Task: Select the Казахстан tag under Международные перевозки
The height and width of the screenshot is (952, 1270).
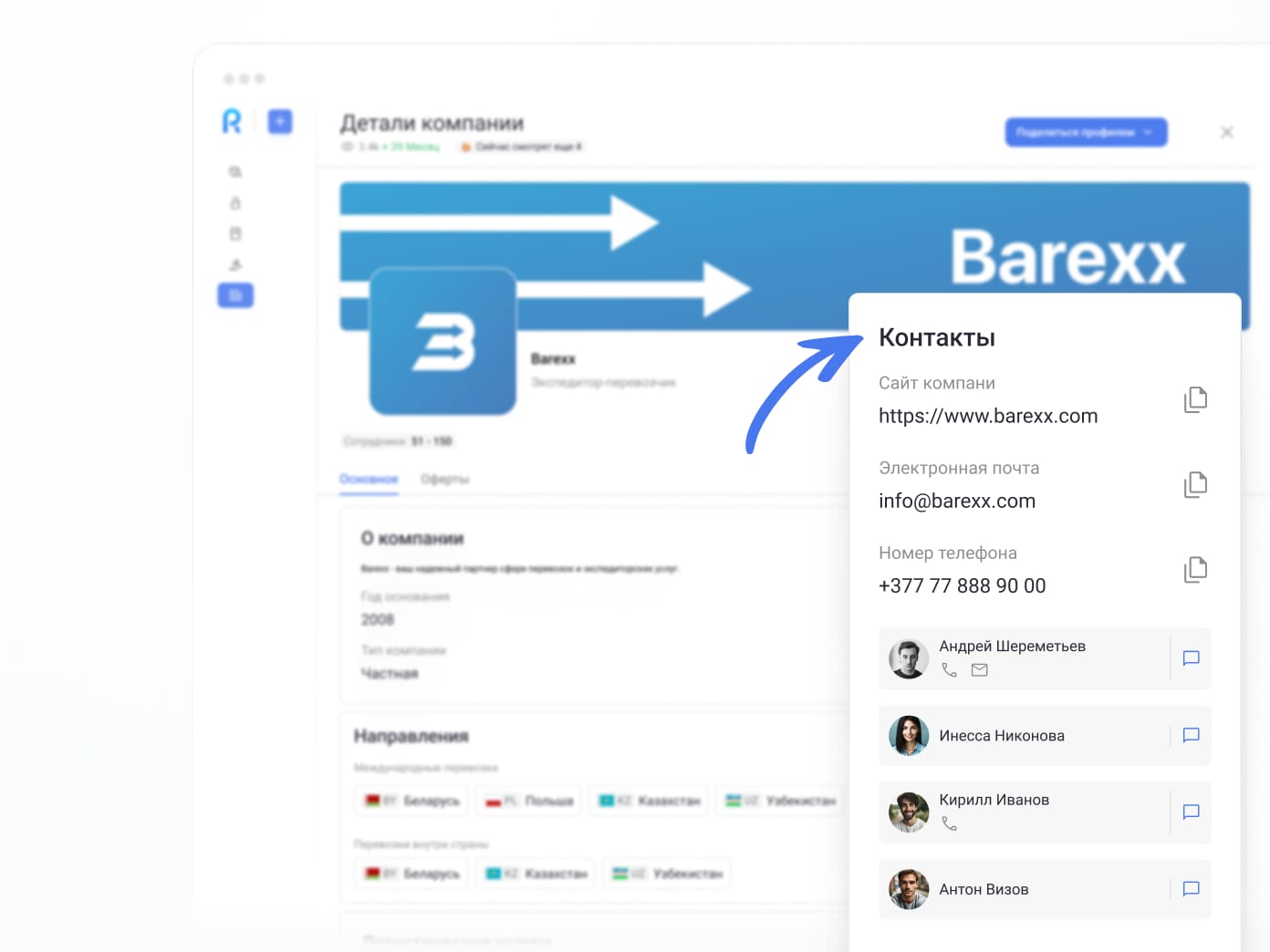Action: pos(648,800)
